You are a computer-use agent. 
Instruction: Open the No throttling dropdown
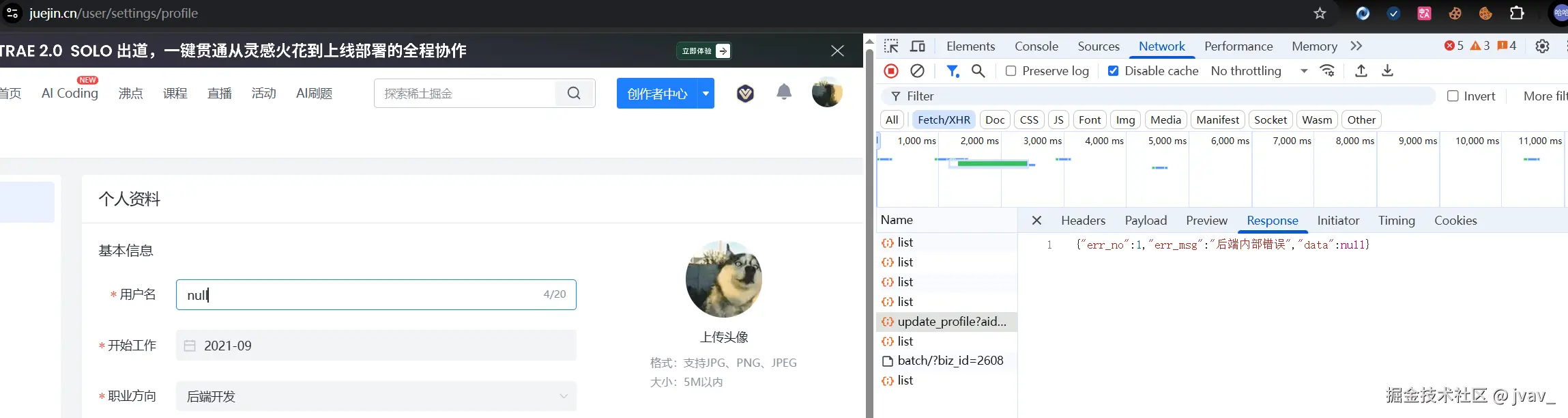click(1259, 71)
